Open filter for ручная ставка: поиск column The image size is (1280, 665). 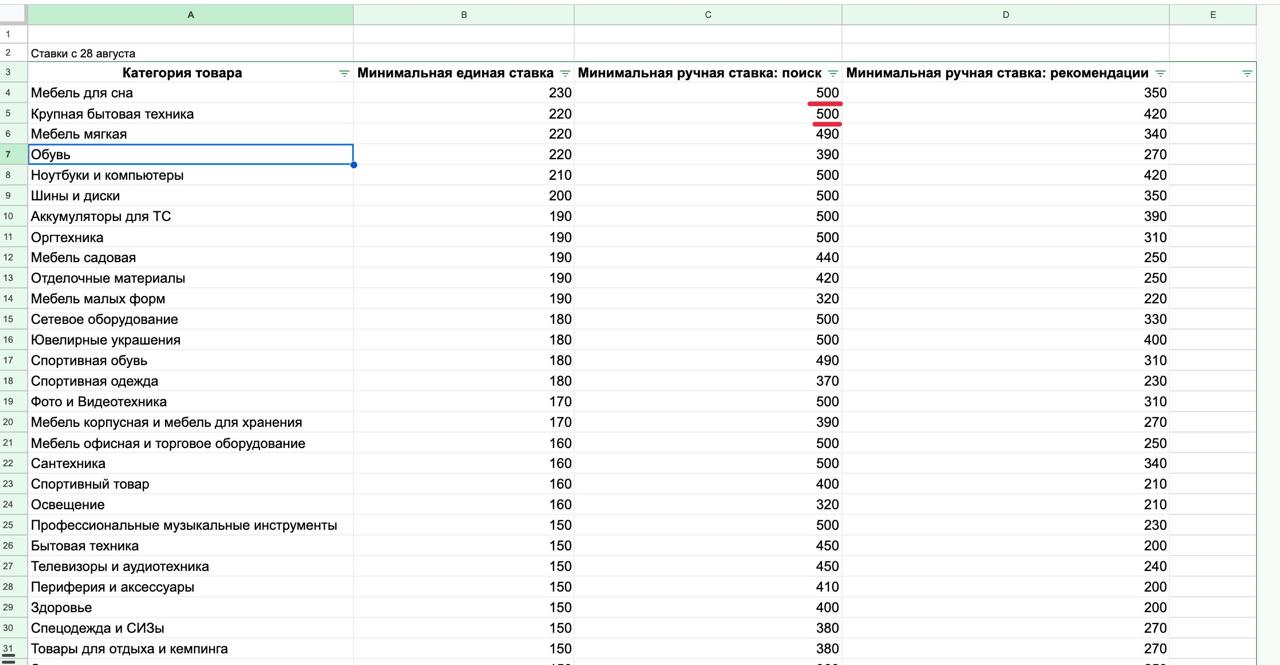tap(833, 73)
